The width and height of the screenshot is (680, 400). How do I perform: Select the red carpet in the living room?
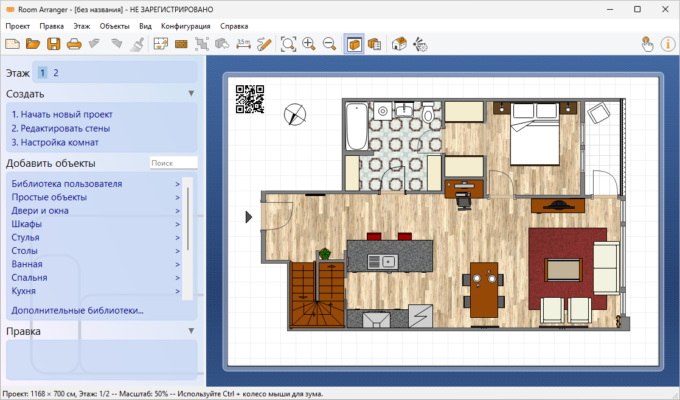click(567, 269)
